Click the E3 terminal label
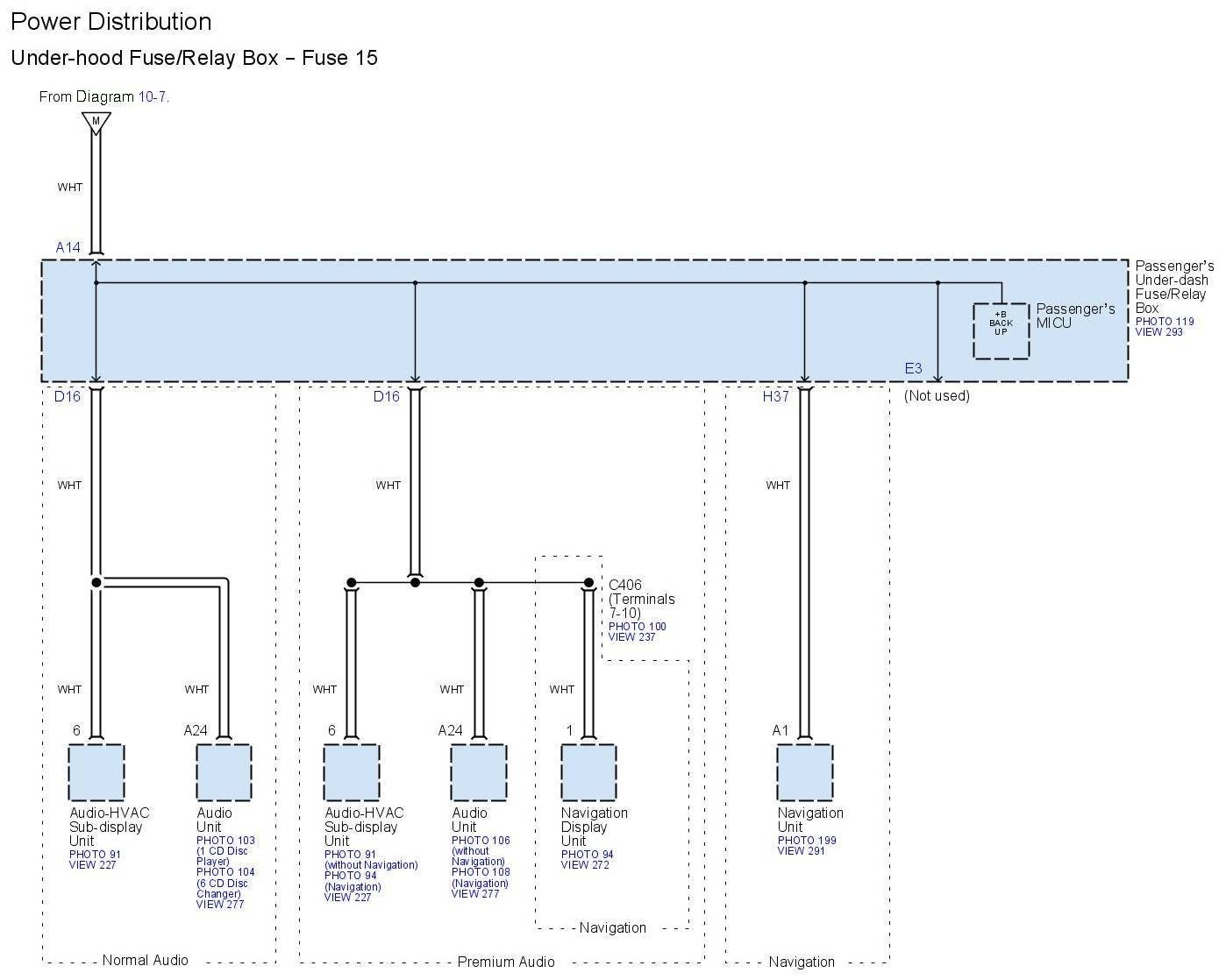The image size is (1226, 980). pyautogui.click(x=913, y=368)
